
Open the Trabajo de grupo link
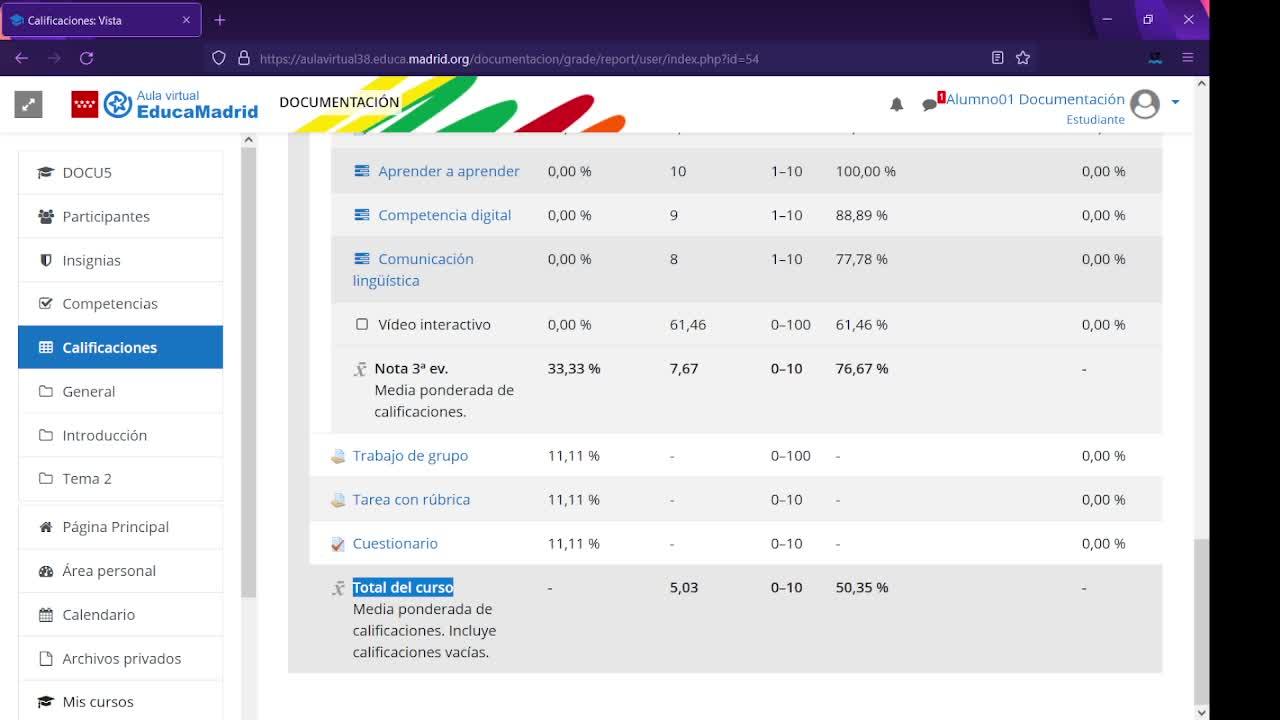click(x=410, y=456)
